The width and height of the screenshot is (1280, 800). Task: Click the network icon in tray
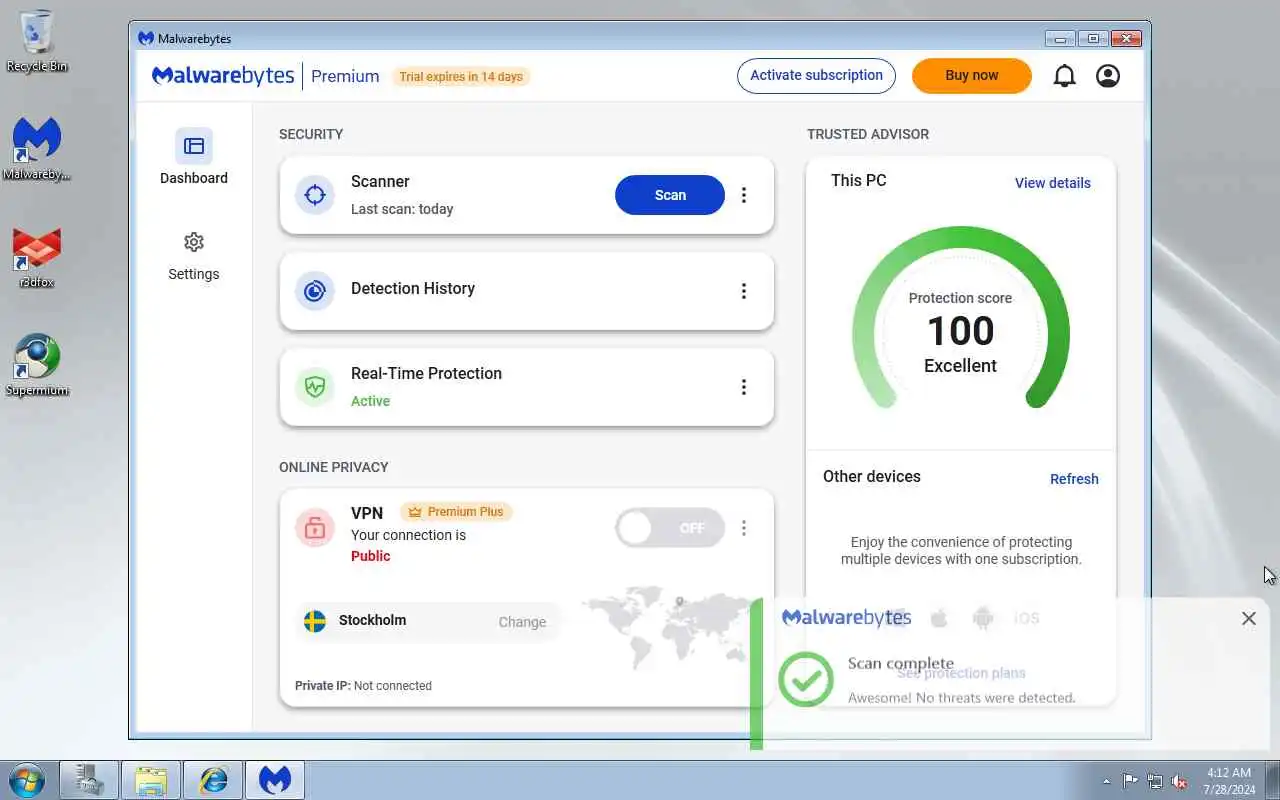point(1155,781)
